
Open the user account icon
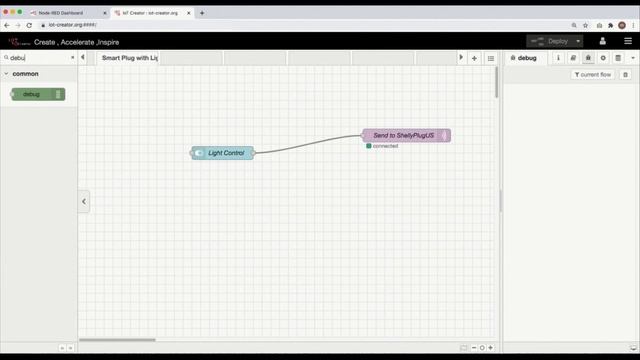pos(602,41)
